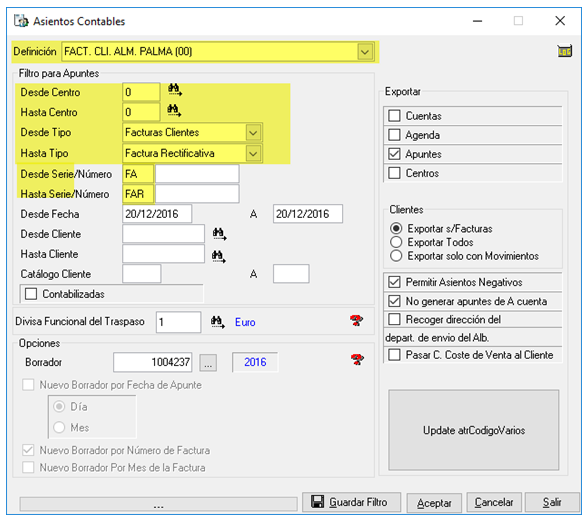Click into the Desde Fecha date field
This screenshot has height=519, width=588.
coord(157,214)
